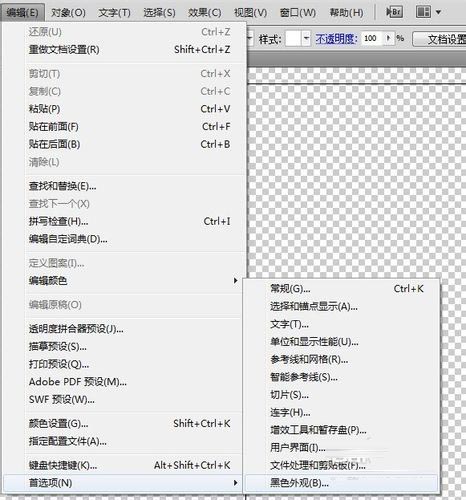Expand the arrange documents dropdown arrow
This screenshot has height=500, width=466.
point(439,13)
